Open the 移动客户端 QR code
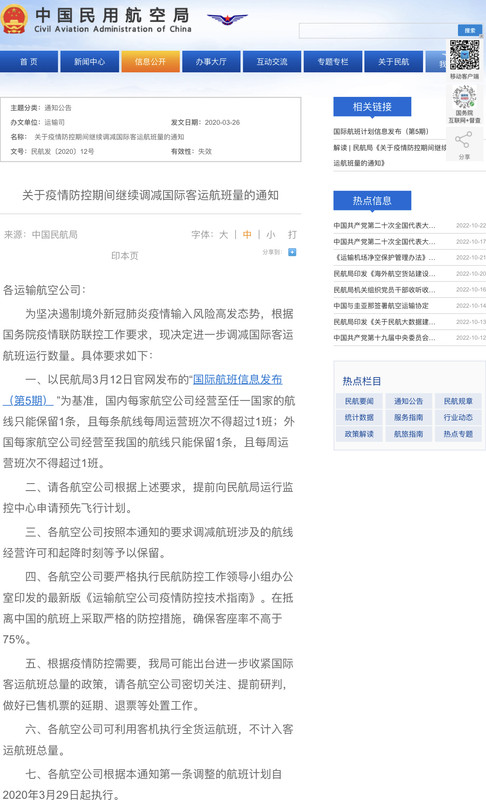This screenshot has height=800, width=486. (x=464, y=55)
